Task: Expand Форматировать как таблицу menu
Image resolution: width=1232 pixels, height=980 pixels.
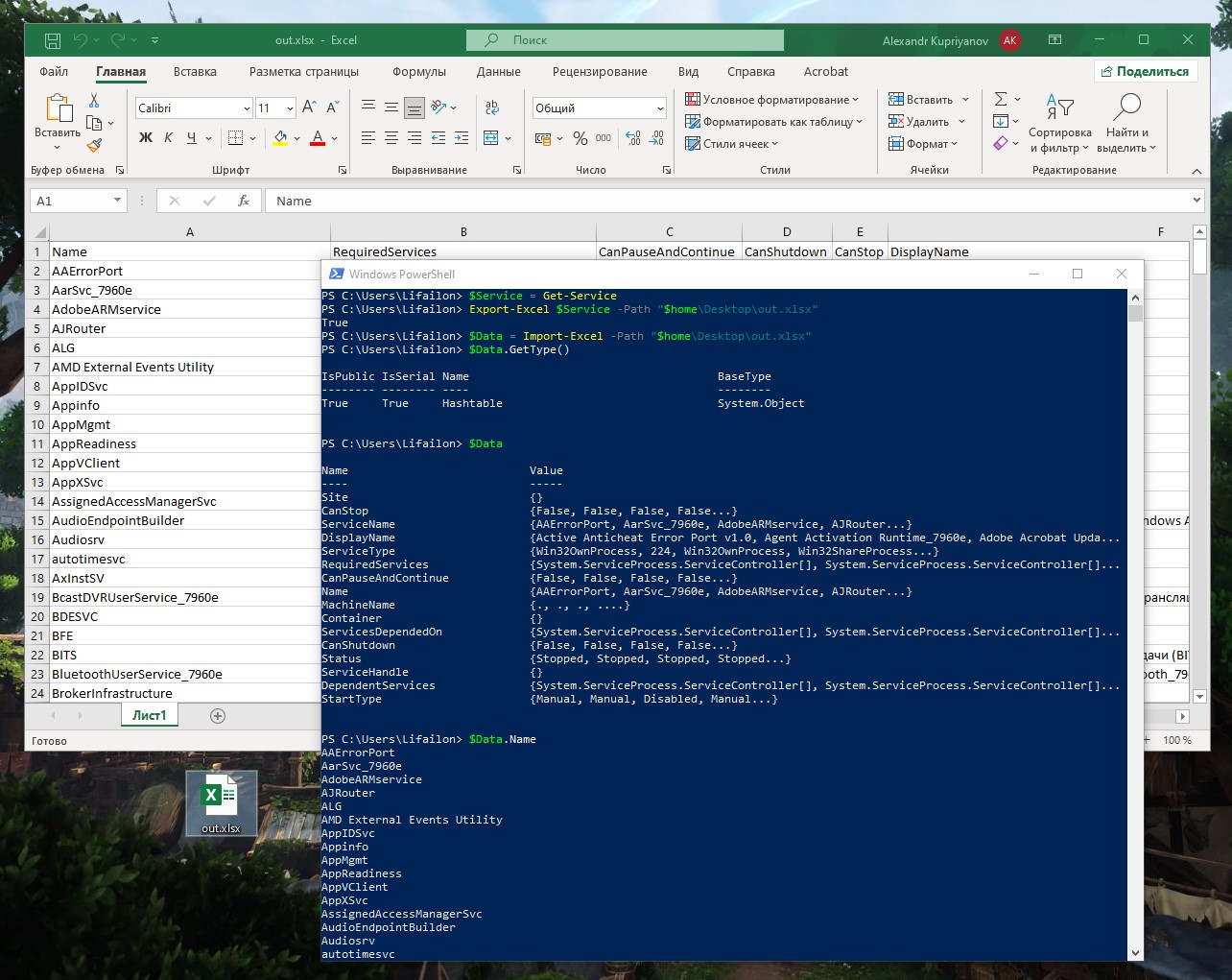Action: pyautogui.click(x=773, y=122)
